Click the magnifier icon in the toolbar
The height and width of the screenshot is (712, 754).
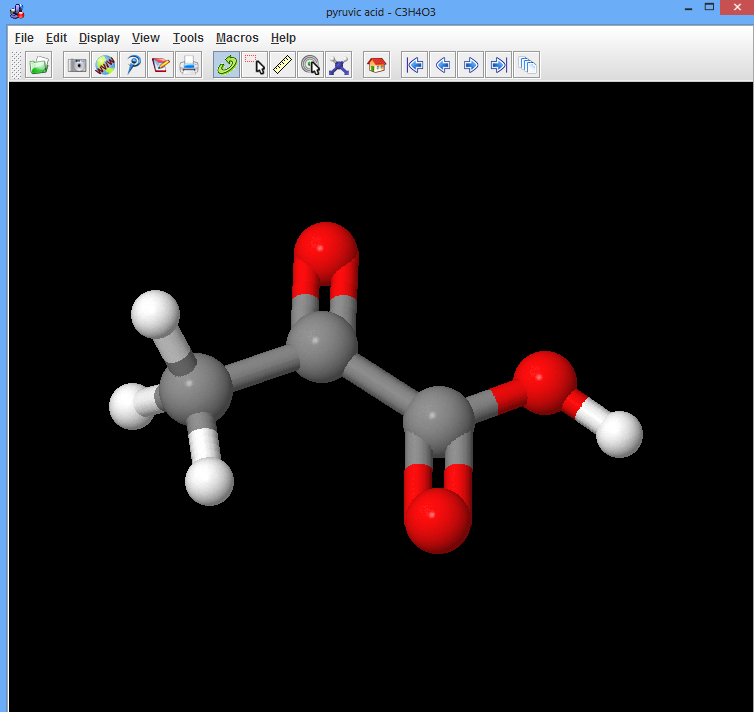132,66
